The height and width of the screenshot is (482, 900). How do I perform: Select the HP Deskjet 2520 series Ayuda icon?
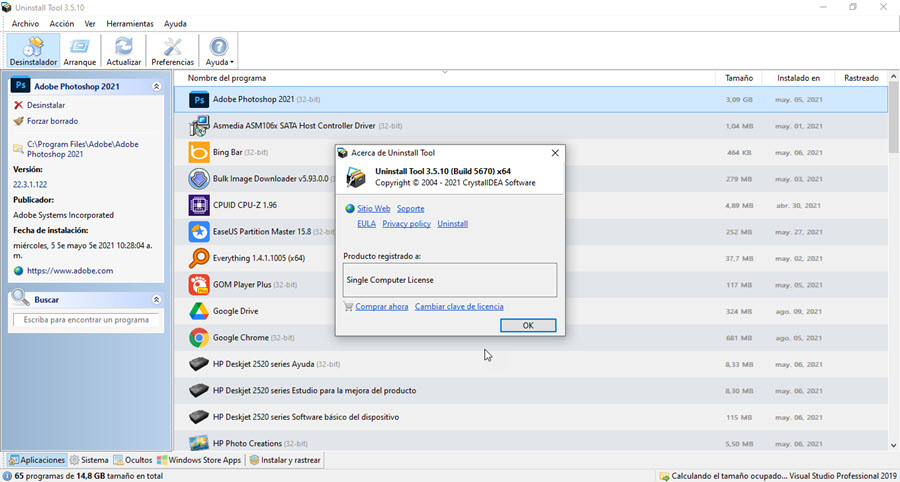199,364
